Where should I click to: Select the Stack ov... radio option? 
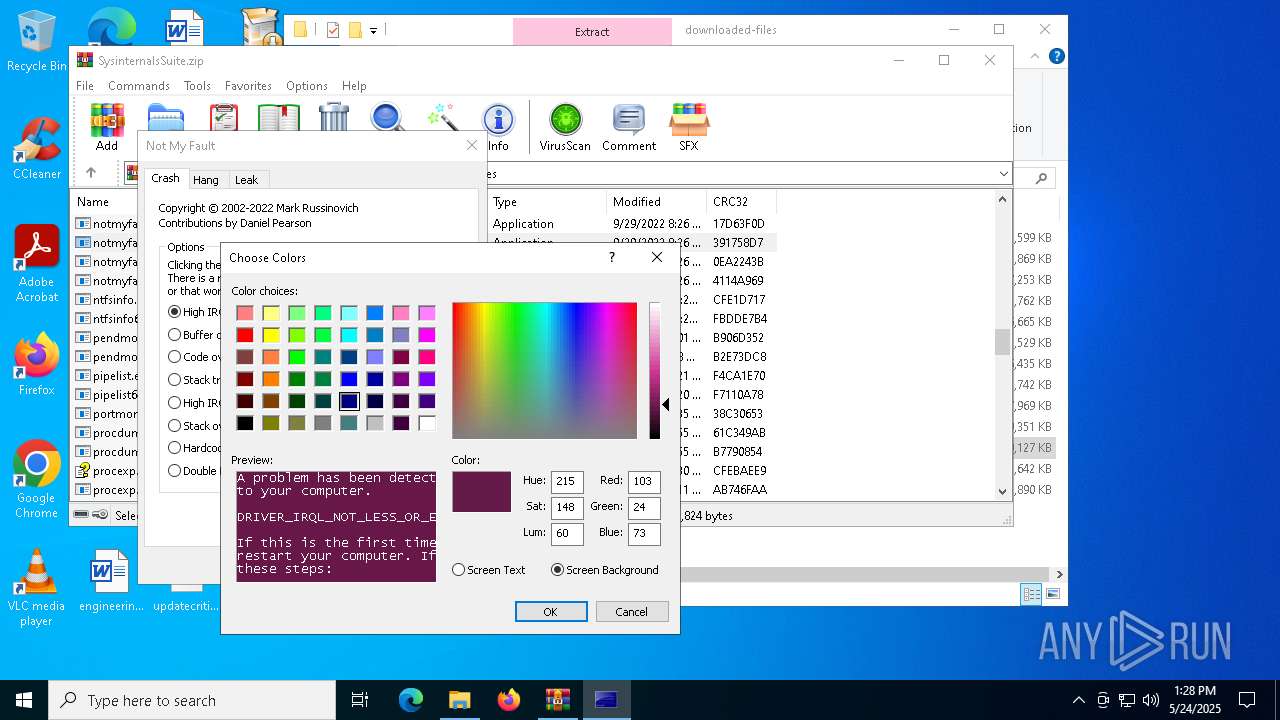(x=175, y=426)
